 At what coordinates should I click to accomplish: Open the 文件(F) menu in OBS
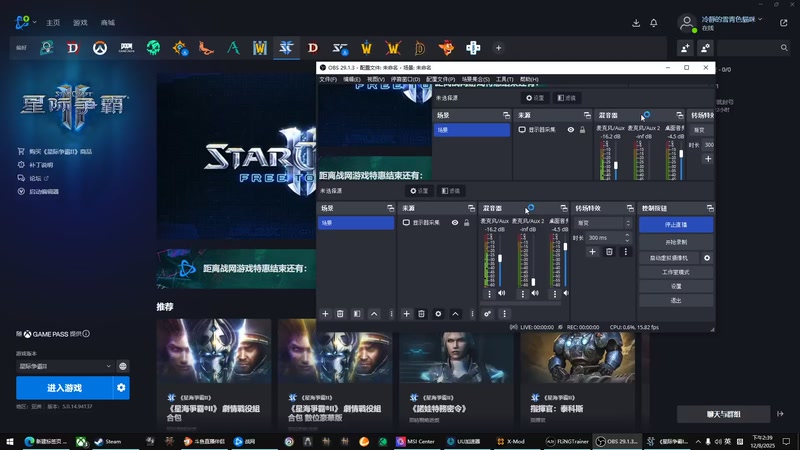click(328, 80)
